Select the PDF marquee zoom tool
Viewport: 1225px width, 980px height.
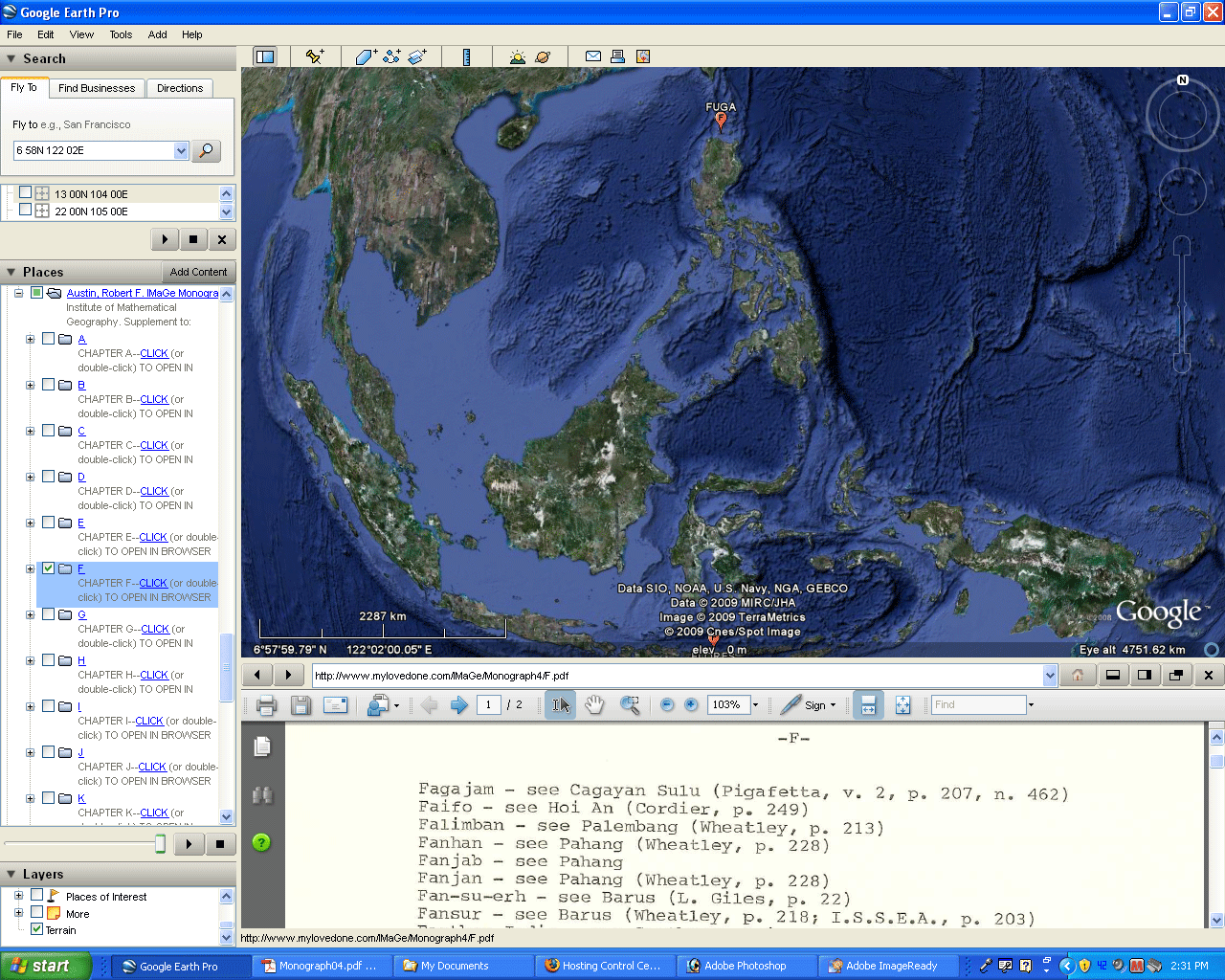click(630, 705)
